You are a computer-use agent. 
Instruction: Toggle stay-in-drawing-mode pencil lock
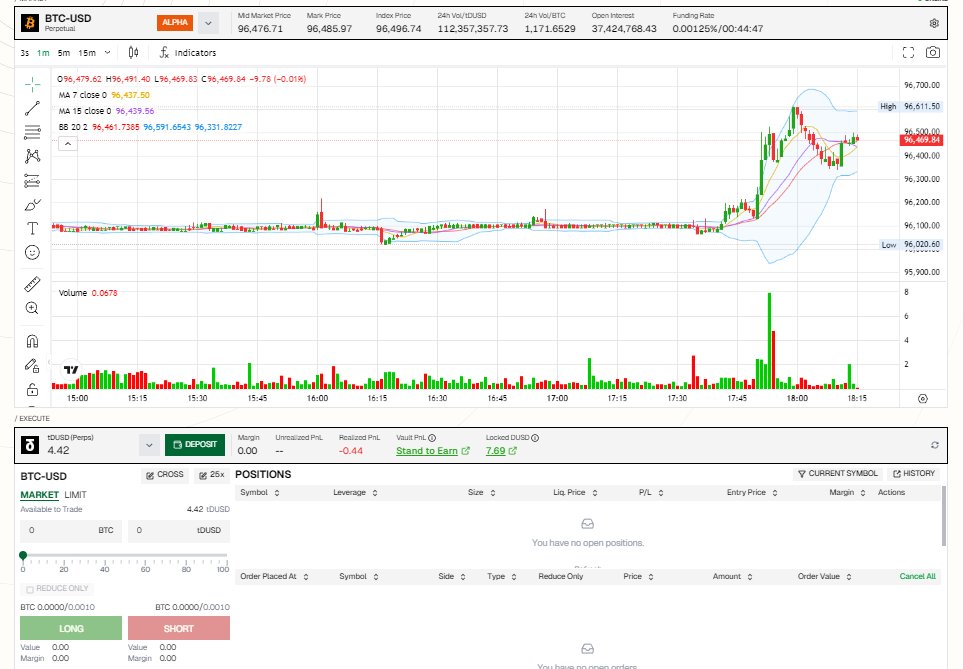tap(33, 366)
